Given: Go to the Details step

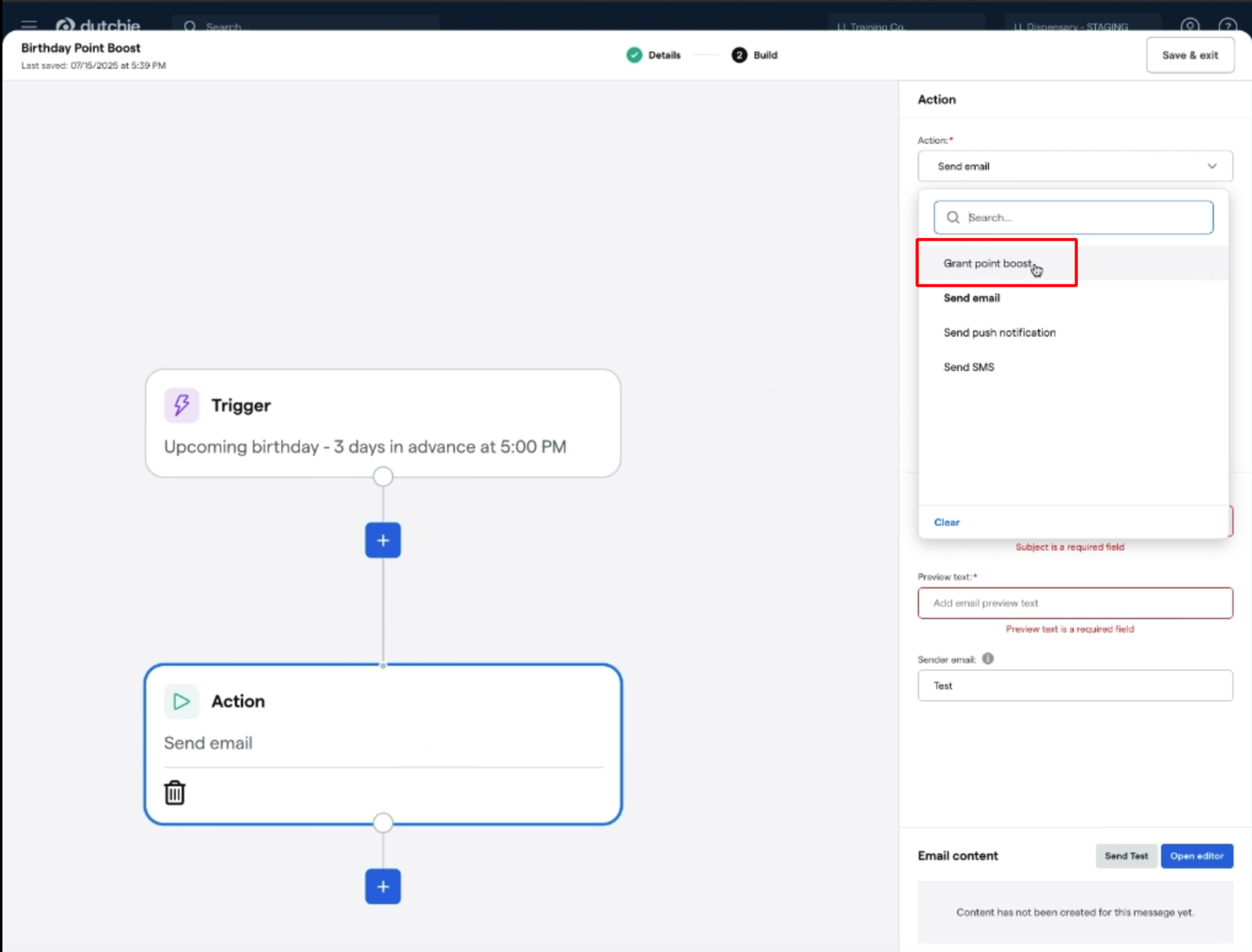Looking at the screenshot, I should click(x=654, y=55).
